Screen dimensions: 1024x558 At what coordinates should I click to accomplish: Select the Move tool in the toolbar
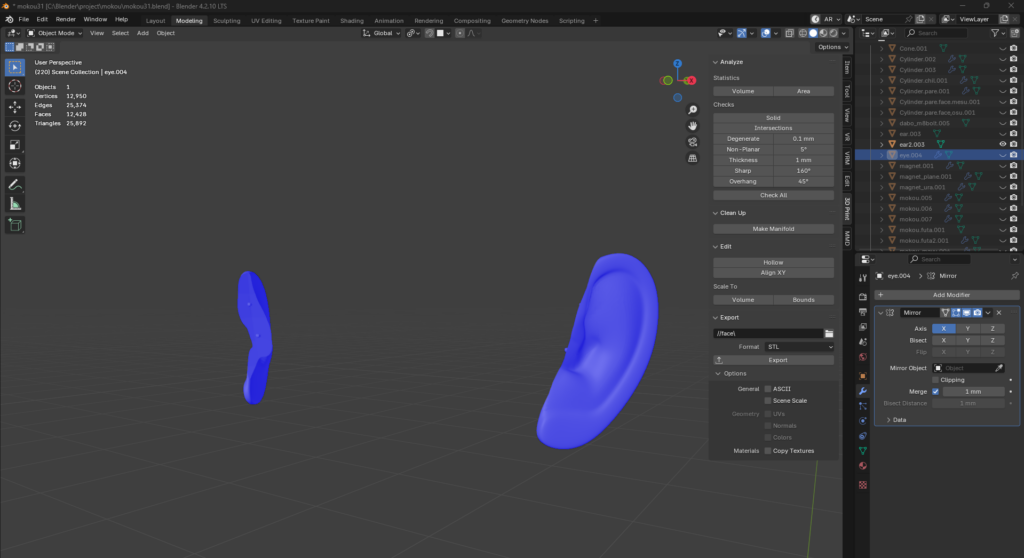15,106
